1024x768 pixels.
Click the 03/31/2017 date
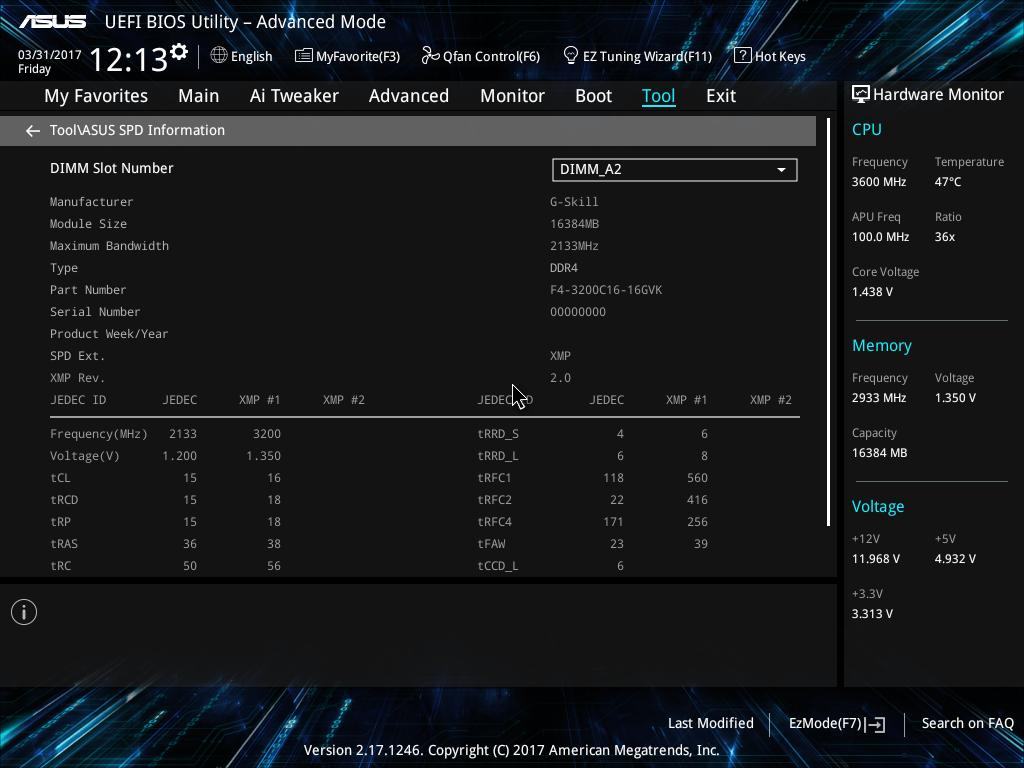50,55
